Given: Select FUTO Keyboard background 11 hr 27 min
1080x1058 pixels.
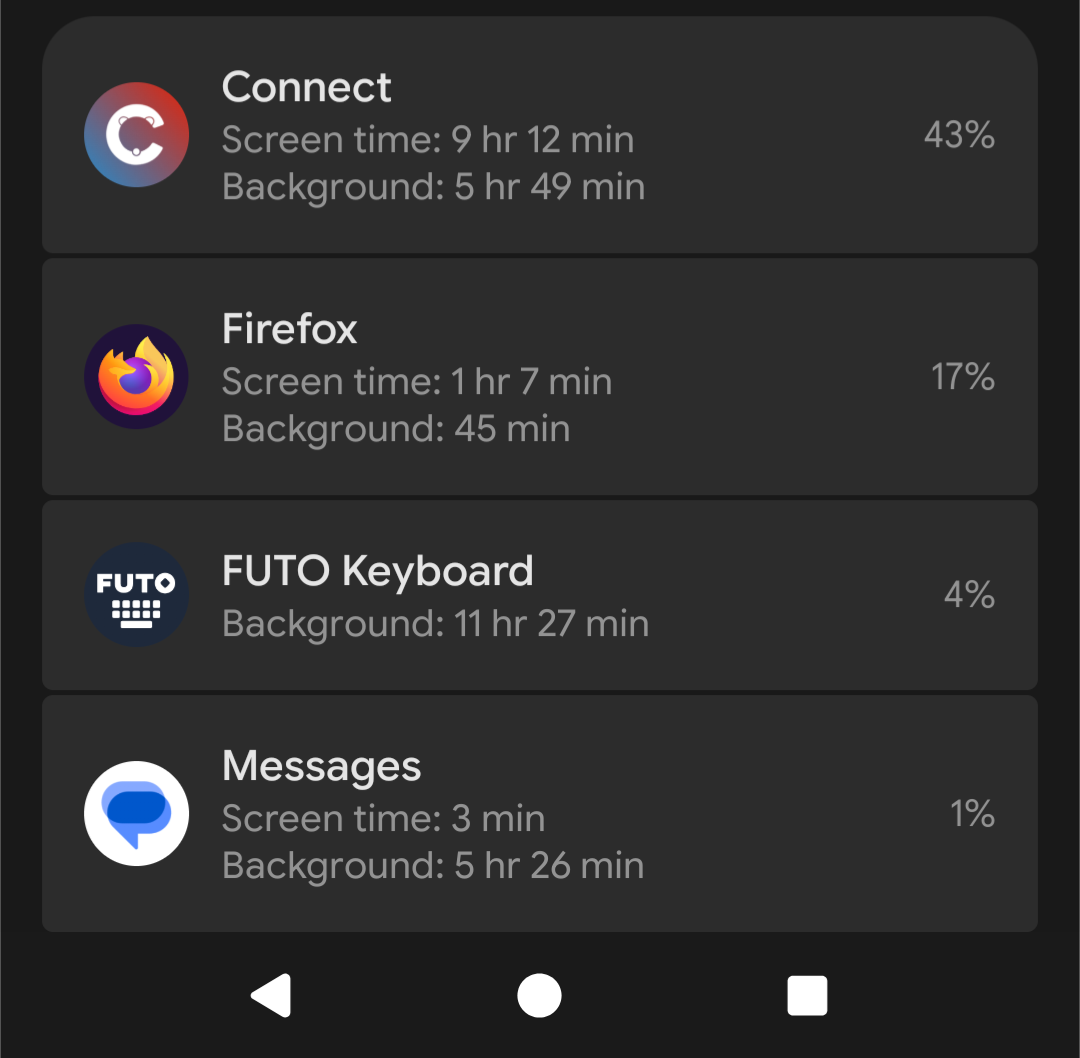Looking at the screenshot, I should [435, 624].
